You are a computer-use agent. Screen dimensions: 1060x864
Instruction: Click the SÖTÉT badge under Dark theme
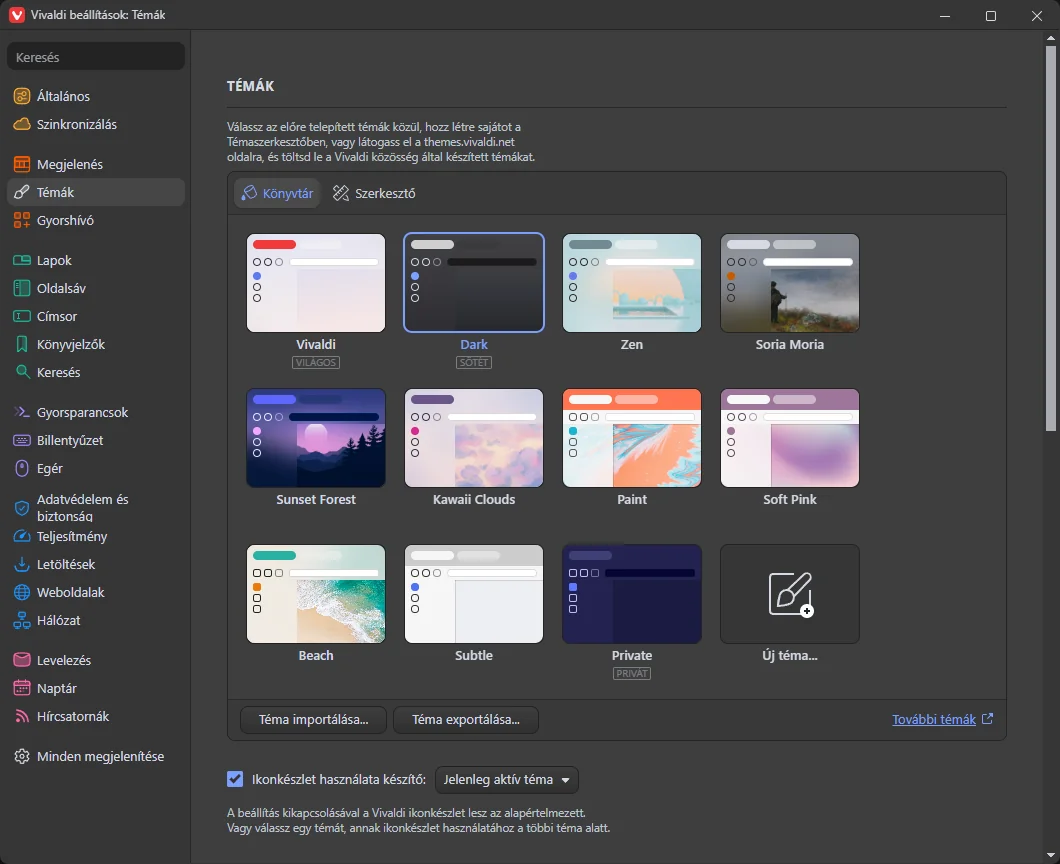474,362
